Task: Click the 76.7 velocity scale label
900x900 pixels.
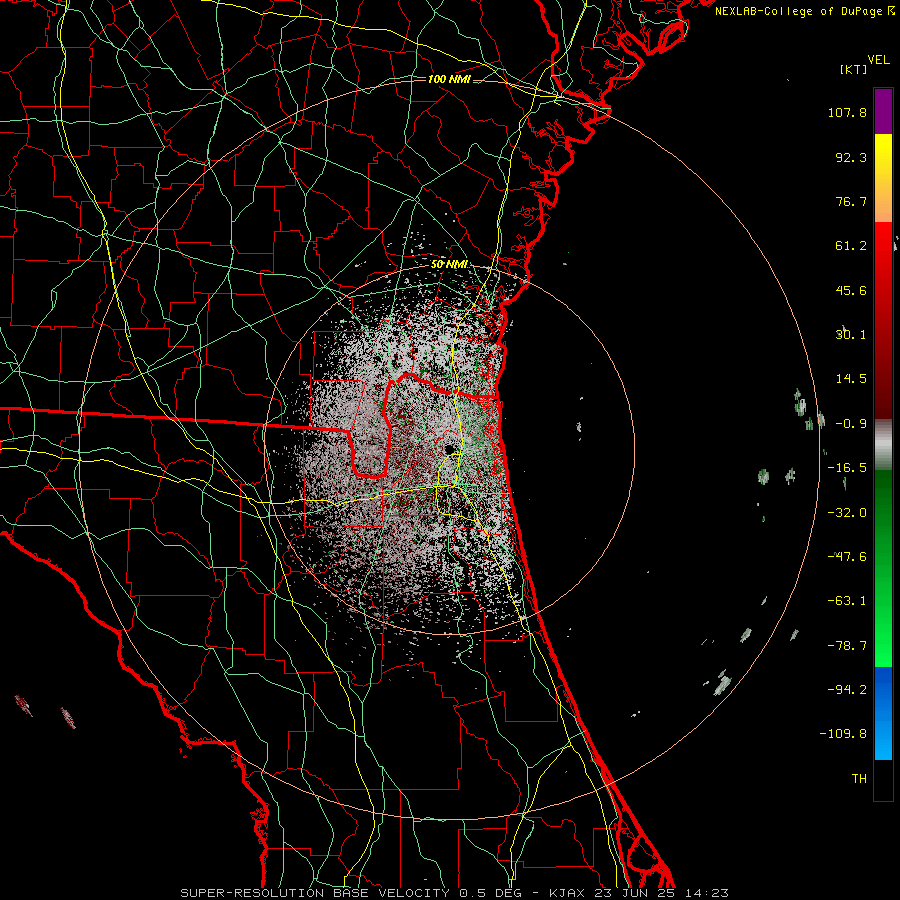Action: [851, 201]
